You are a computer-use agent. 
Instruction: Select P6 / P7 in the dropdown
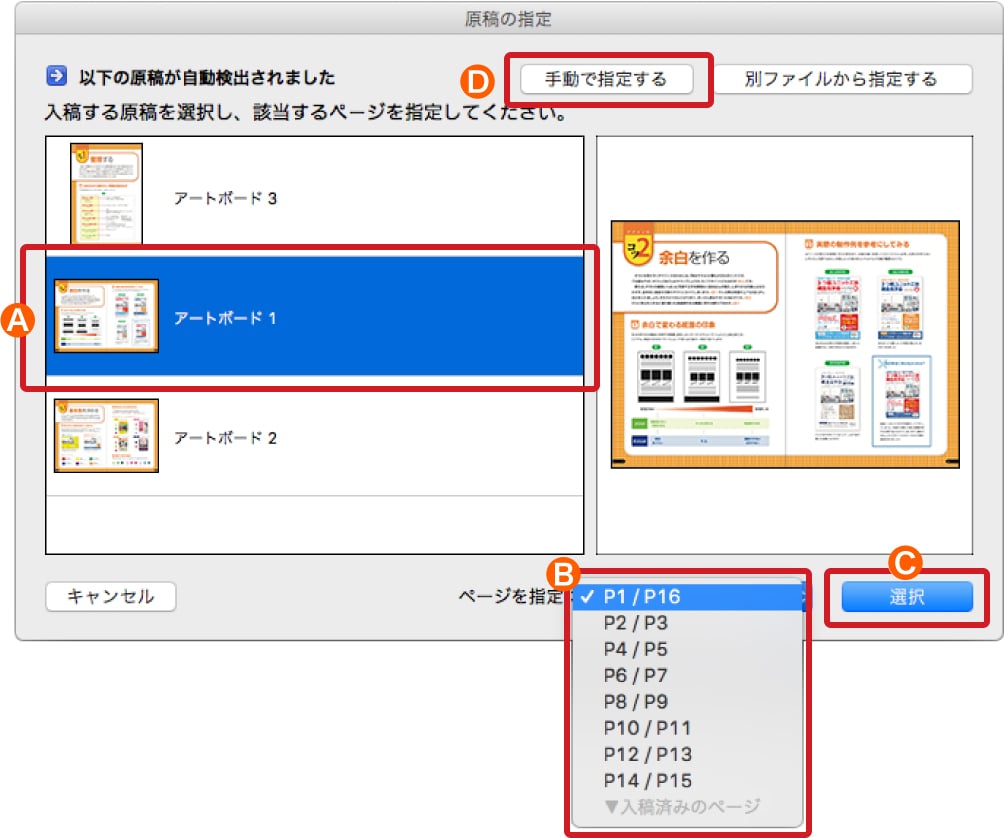pos(635,675)
